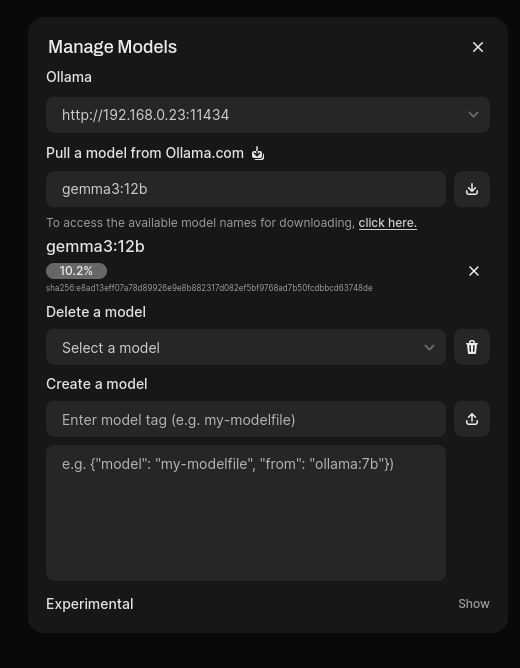Image resolution: width=520 pixels, height=668 pixels.
Task: Click chevron arrow of the 192.168.0.23 selector
Action: point(473,115)
